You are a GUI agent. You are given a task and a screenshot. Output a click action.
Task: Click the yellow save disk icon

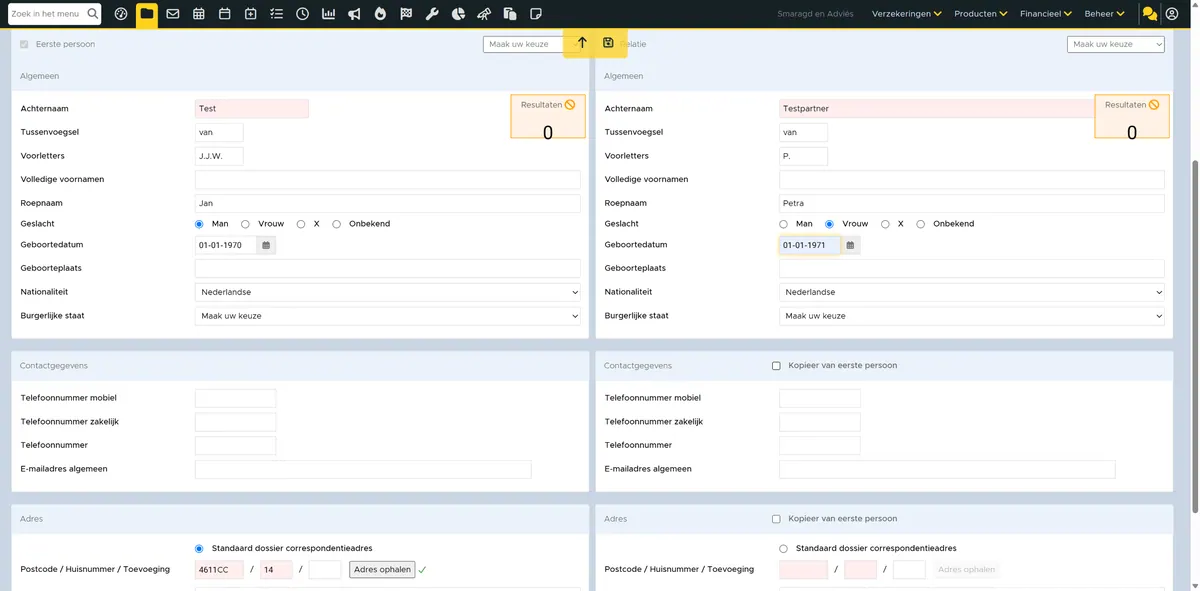point(608,43)
